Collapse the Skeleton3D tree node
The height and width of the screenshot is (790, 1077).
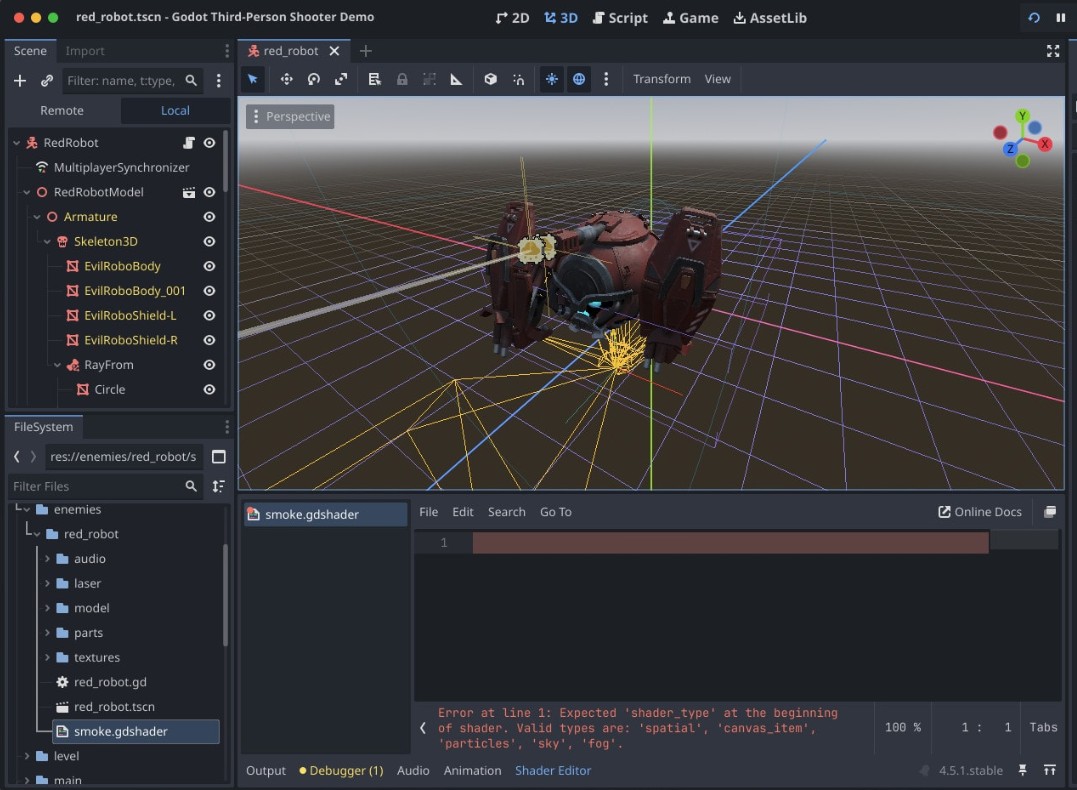[x=47, y=241]
